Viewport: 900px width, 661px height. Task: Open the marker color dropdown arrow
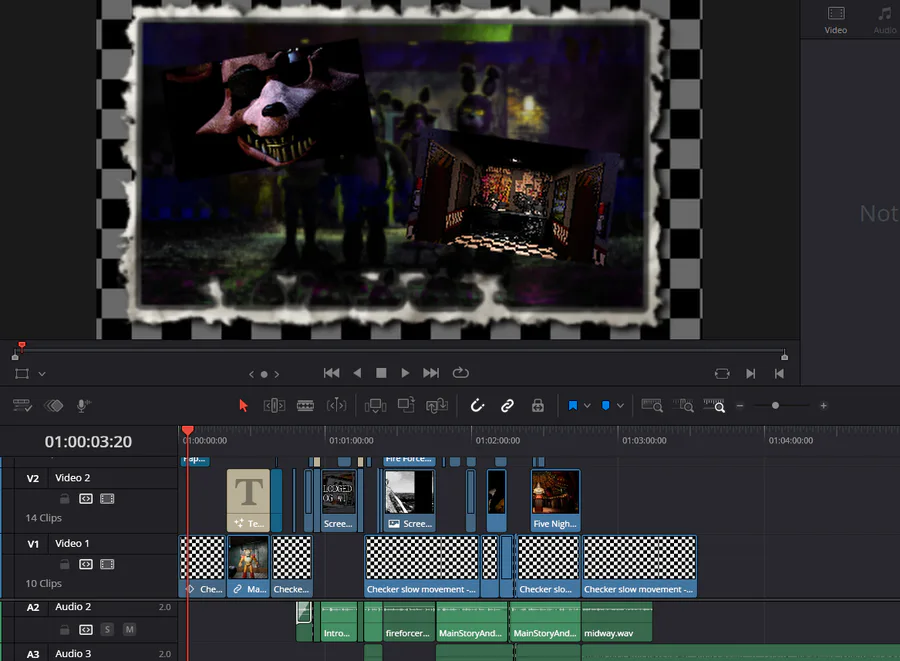click(620, 406)
